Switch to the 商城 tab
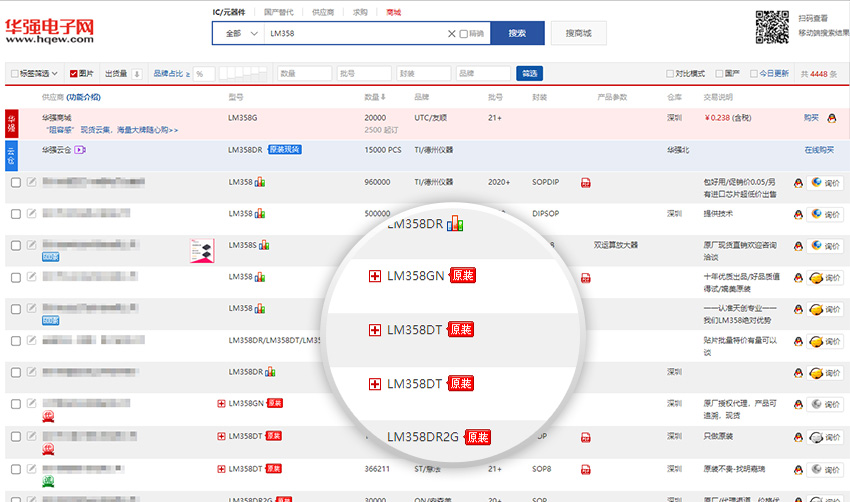The height and width of the screenshot is (502, 850). [x=394, y=12]
